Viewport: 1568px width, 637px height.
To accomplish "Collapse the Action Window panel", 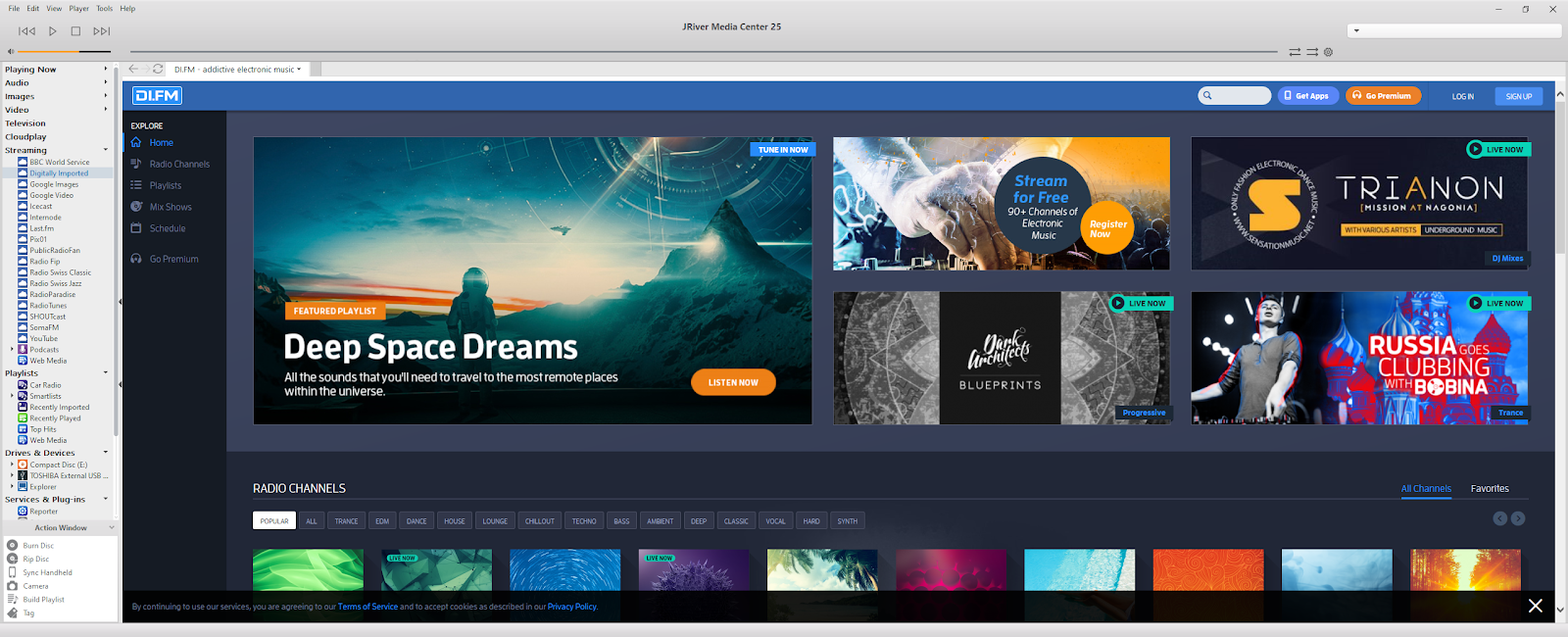I will pos(111,527).
